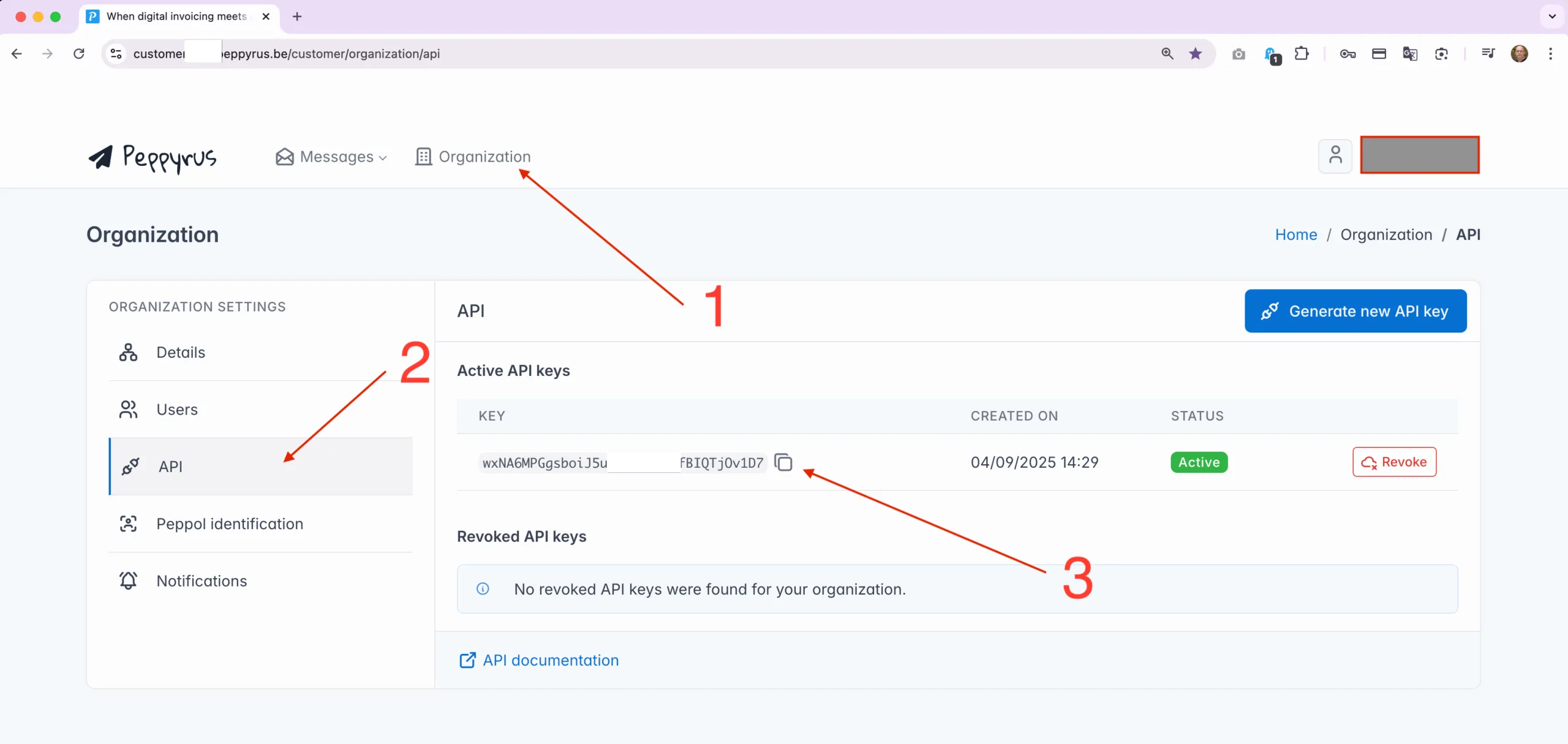
Task: Click the user profile icon
Action: [1335, 156]
